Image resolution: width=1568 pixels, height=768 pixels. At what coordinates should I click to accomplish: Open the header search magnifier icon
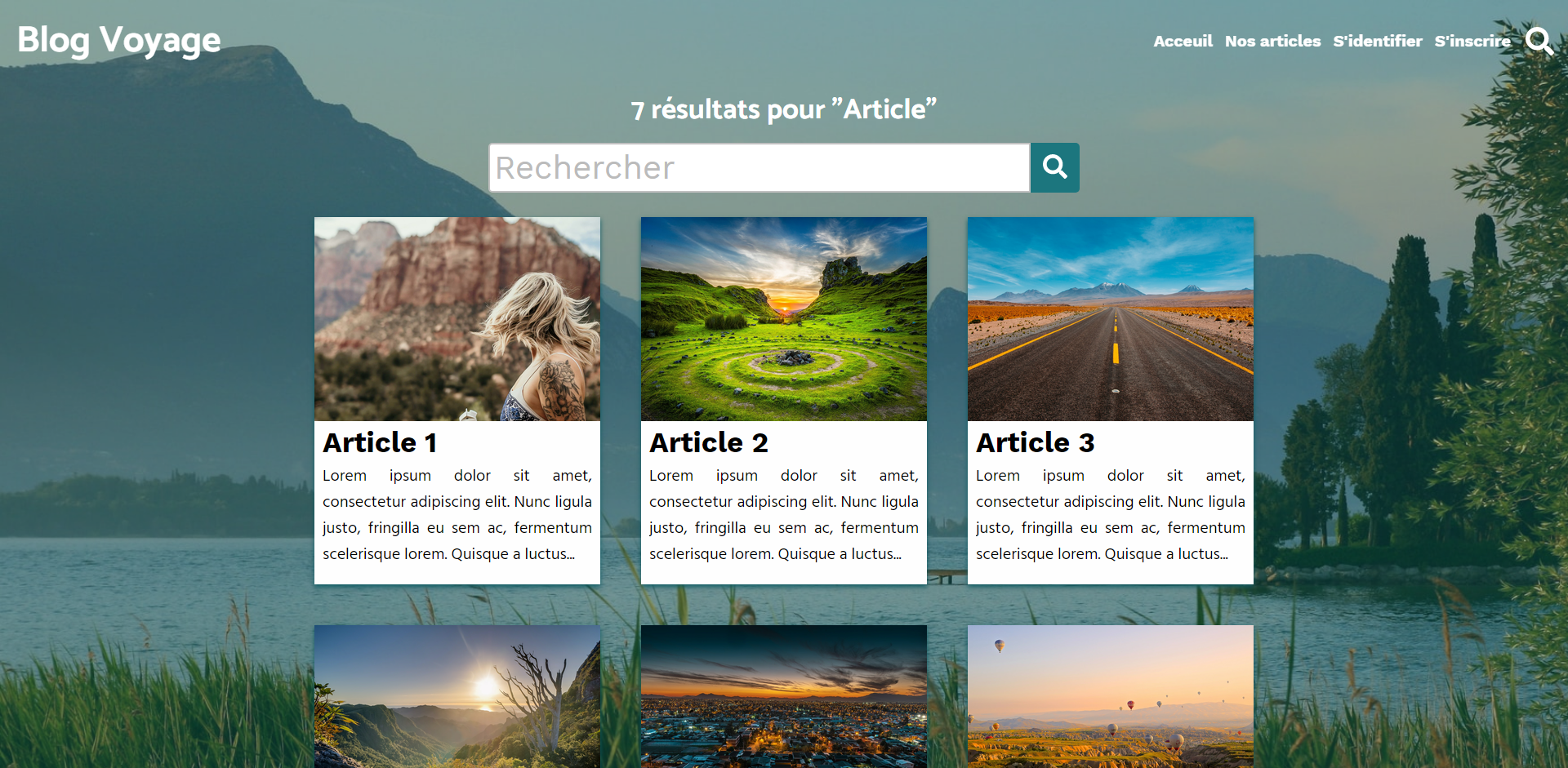1539,41
